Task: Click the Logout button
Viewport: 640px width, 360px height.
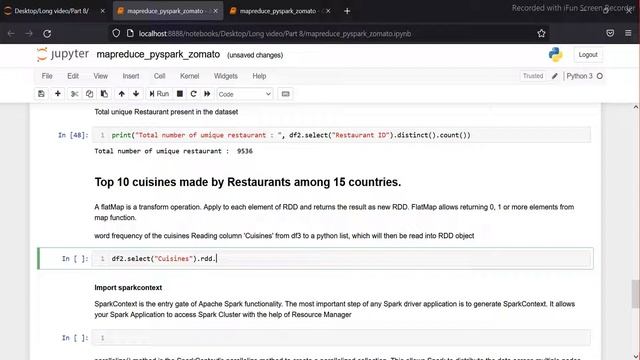Action: (588, 55)
